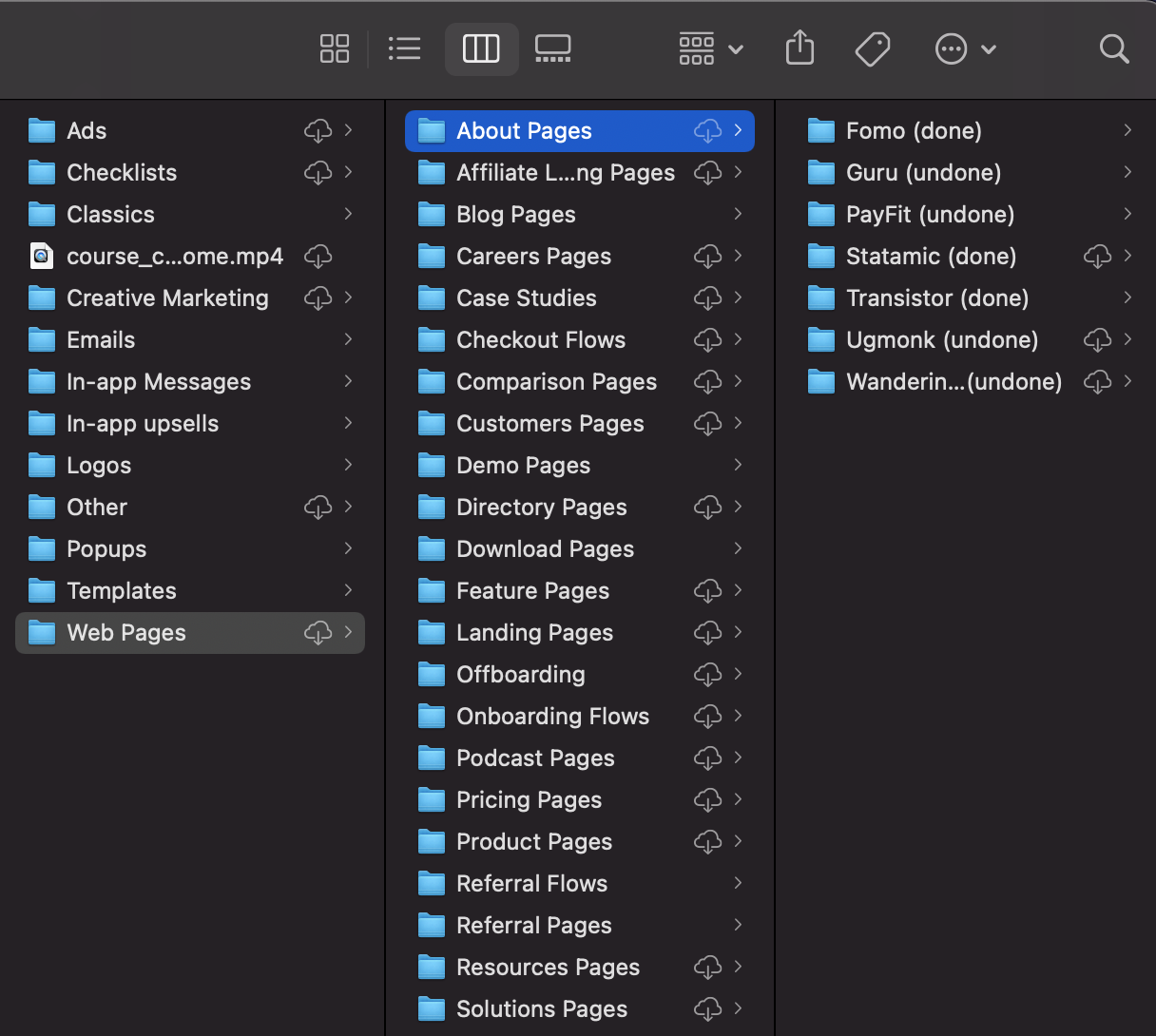
Task: Select the column view icon
Action: (481, 48)
